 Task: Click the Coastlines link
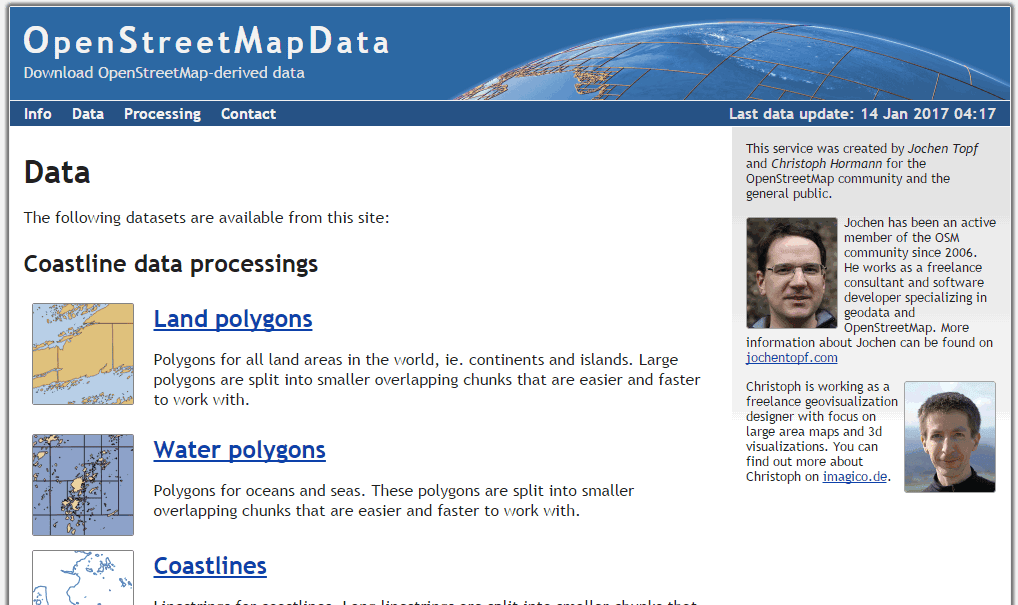coord(210,566)
